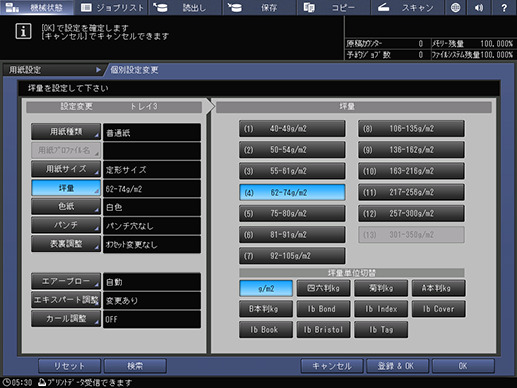This screenshot has height=388, width=517.
Task: Open the エアーブロー setting
Action: click(x=66, y=281)
